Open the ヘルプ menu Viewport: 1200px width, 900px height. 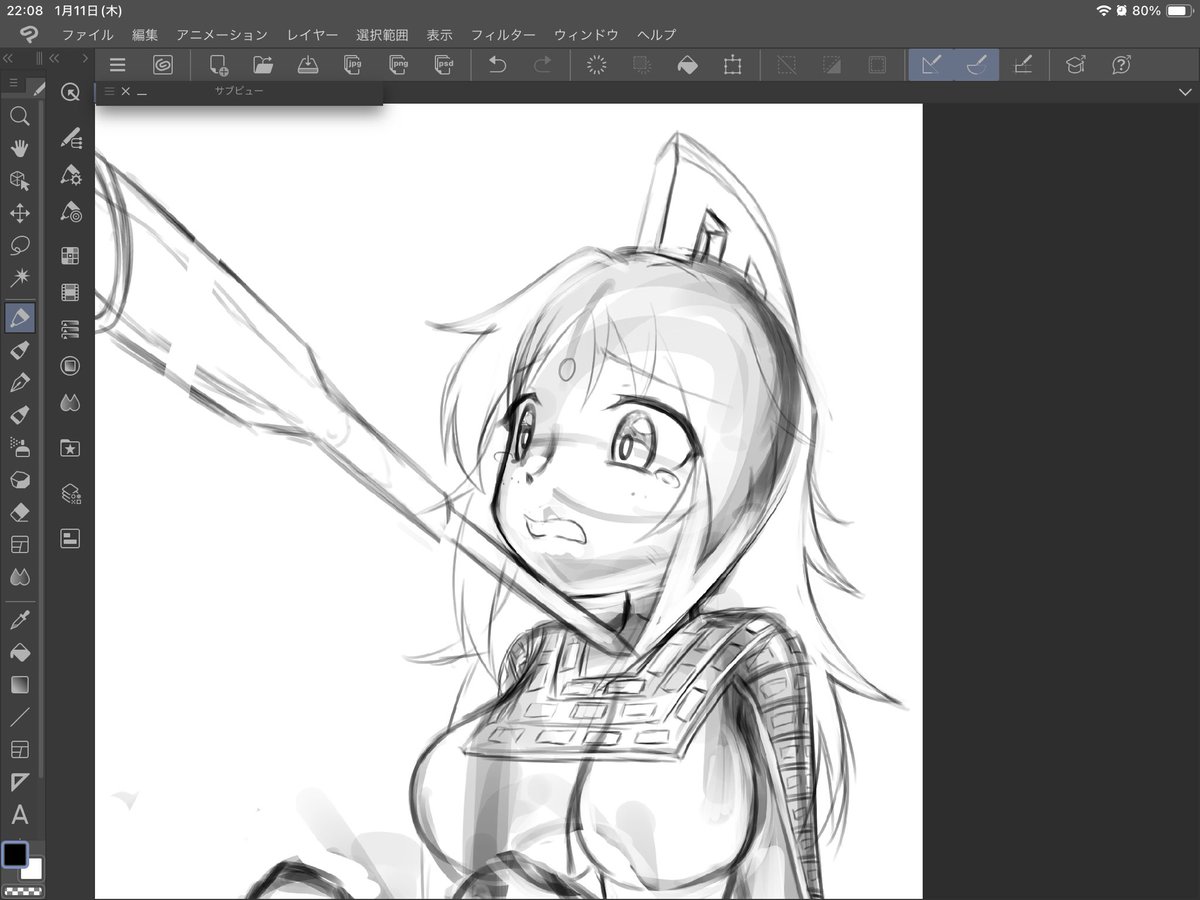tap(656, 35)
